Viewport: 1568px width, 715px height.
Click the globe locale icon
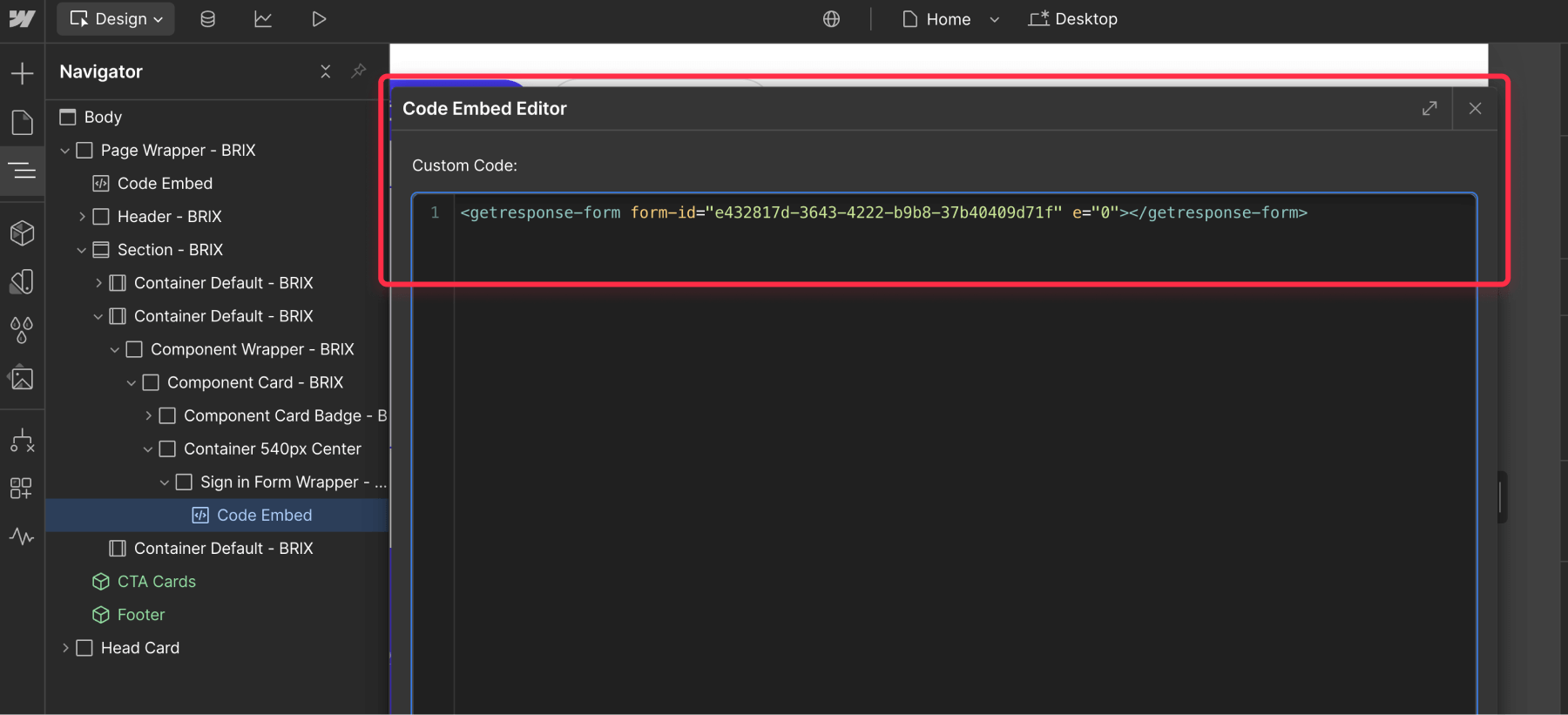[831, 19]
